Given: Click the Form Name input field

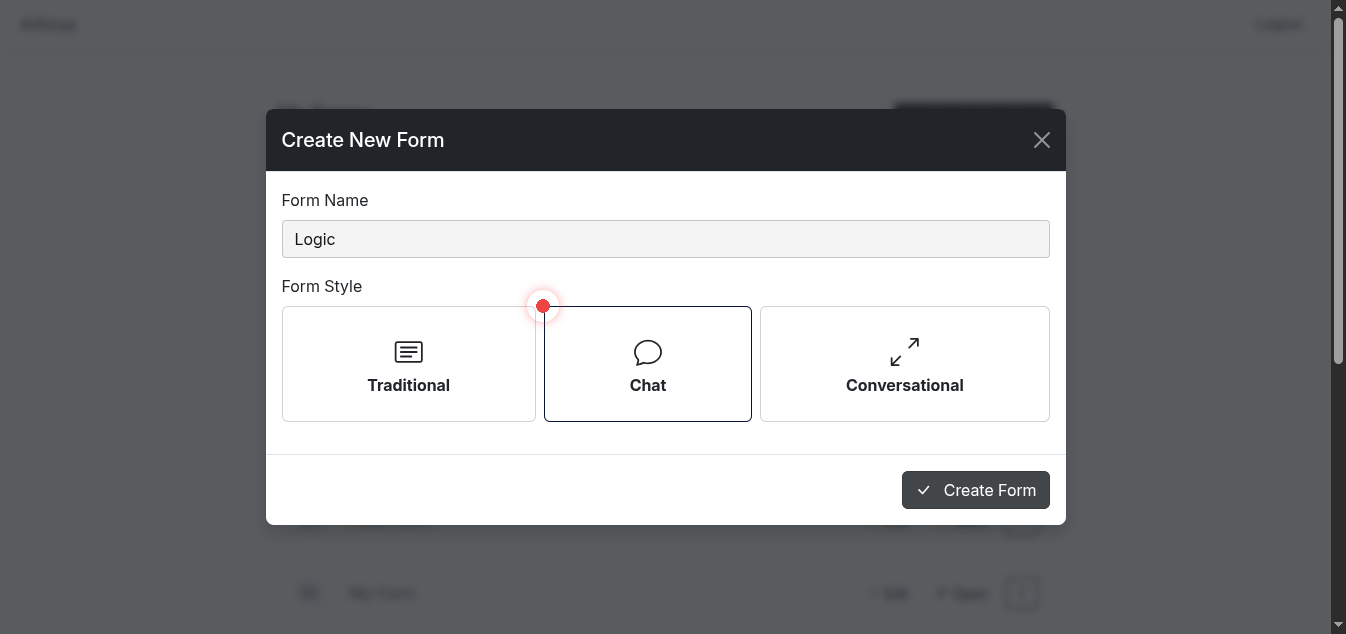Looking at the screenshot, I should [x=665, y=239].
